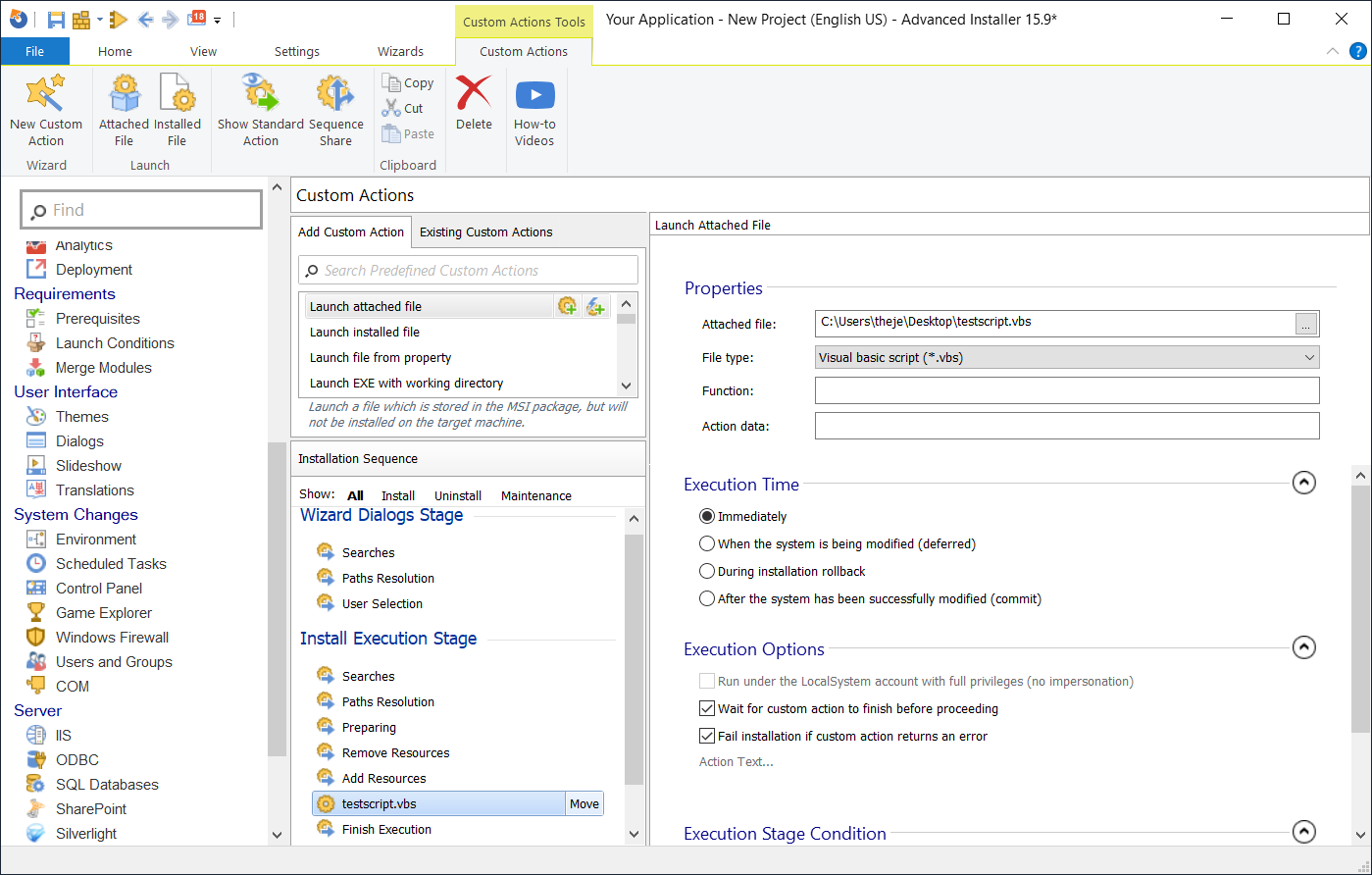Filter sequence to Uninstall
The image size is (1372, 875).
[x=458, y=495]
